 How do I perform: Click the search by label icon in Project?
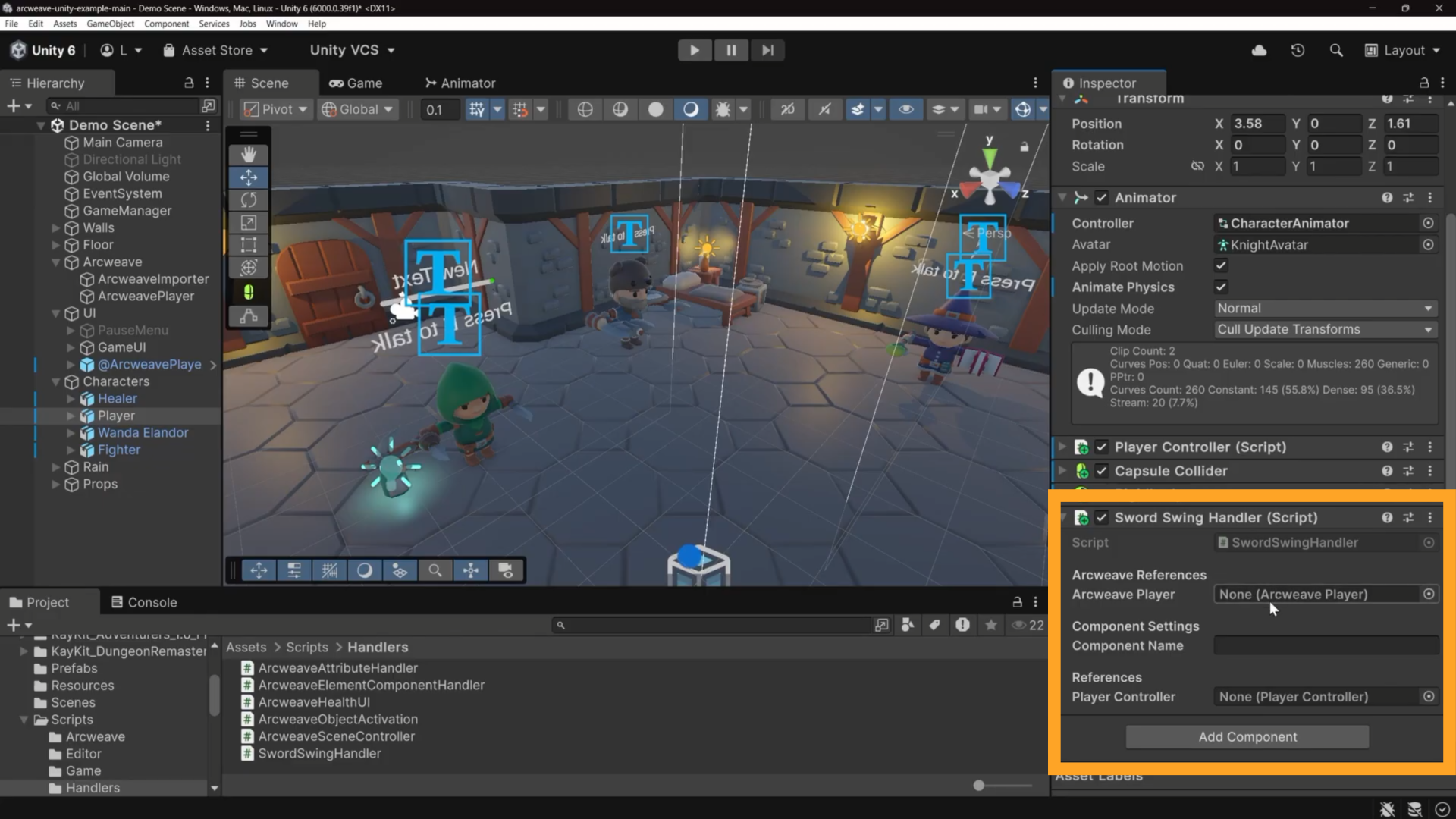pos(935,625)
